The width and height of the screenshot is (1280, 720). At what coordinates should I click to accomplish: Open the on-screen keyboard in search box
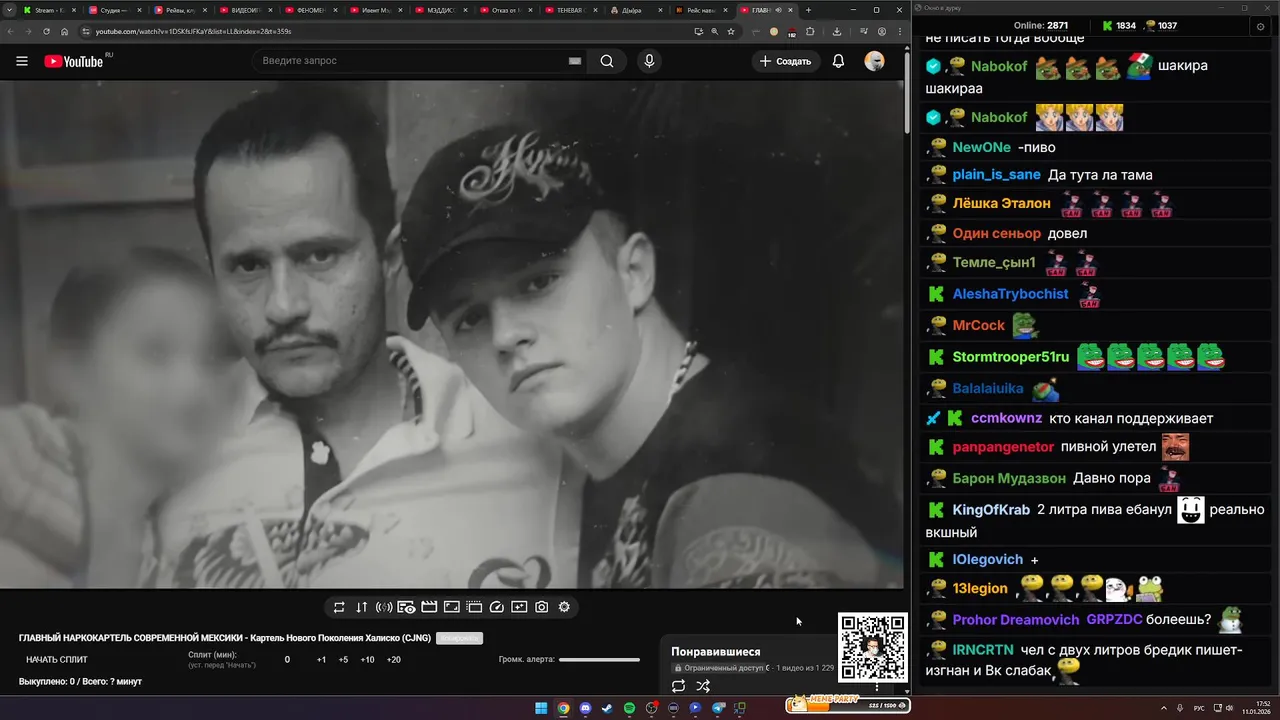coord(575,61)
